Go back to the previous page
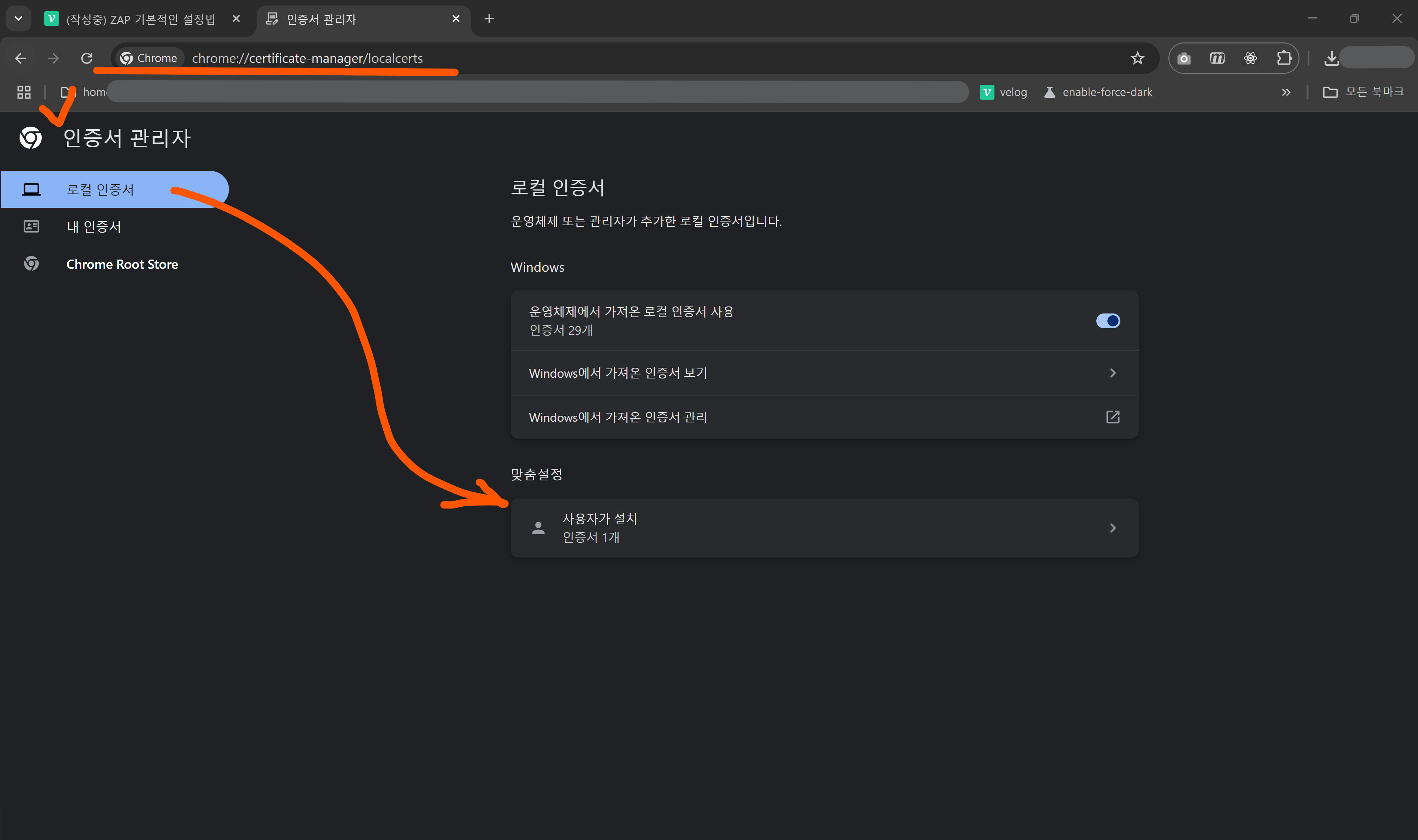Viewport: 1418px width, 840px height. coord(20,58)
